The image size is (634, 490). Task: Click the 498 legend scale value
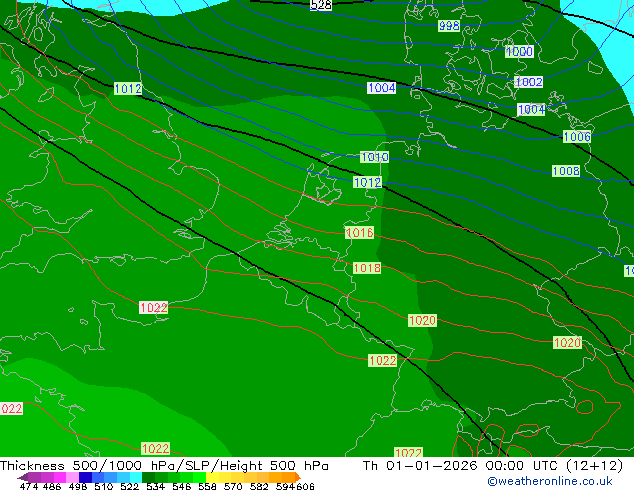[78, 486]
